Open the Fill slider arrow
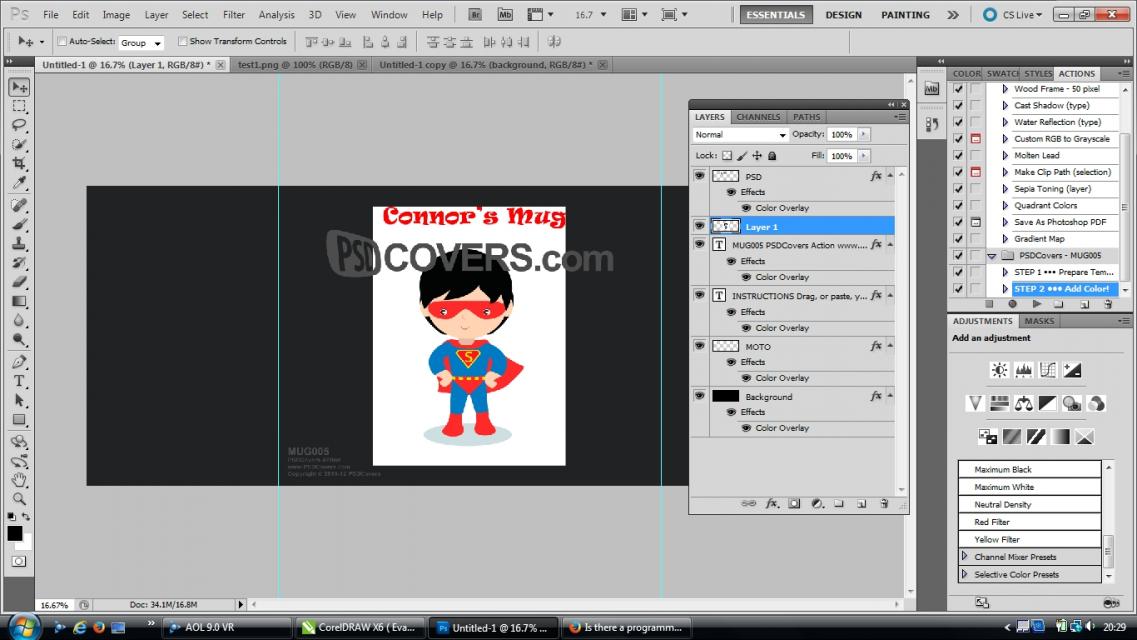 pos(863,156)
